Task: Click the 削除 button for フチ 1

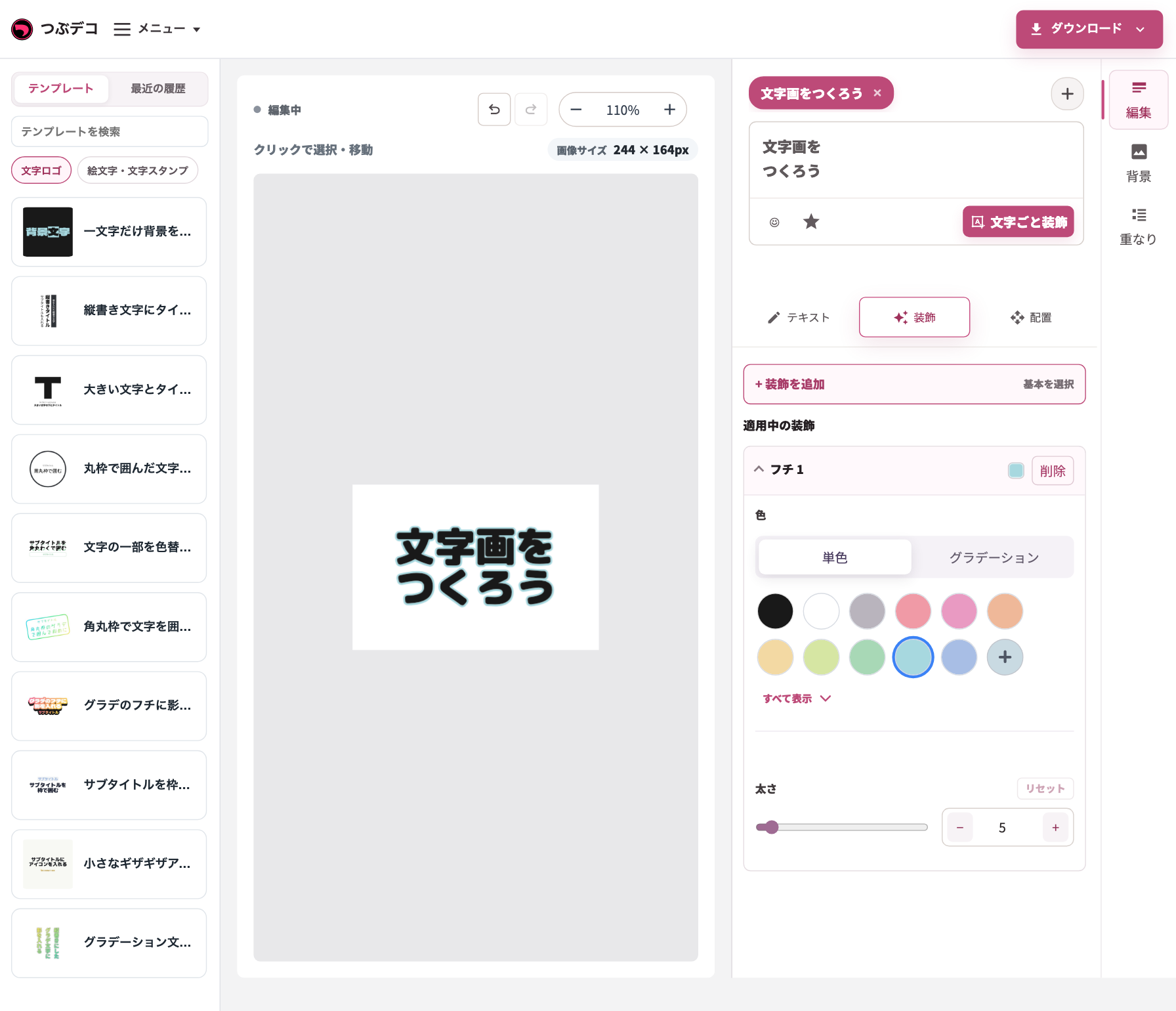Action: tap(1053, 471)
